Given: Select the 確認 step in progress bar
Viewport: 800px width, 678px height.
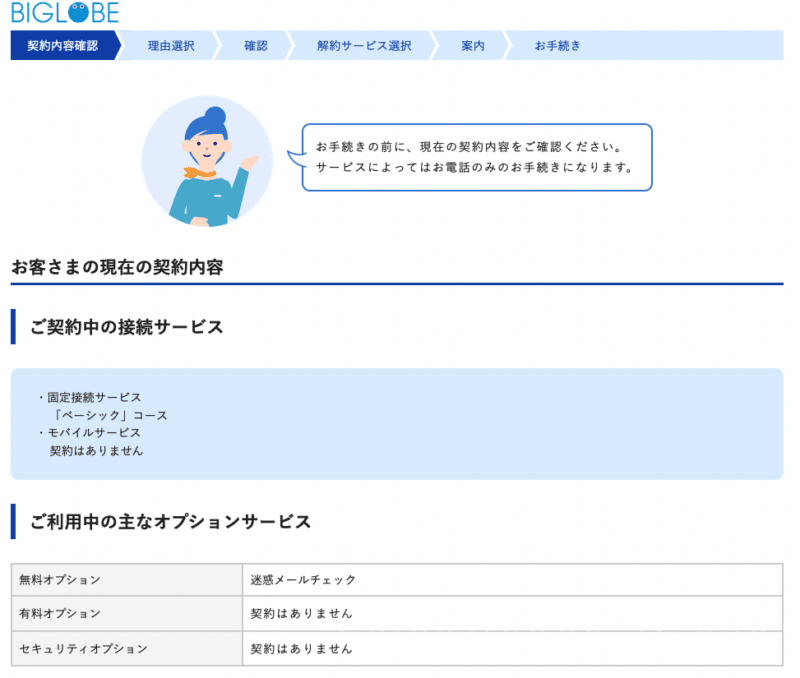Looking at the screenshot, I should pos(256,46).
